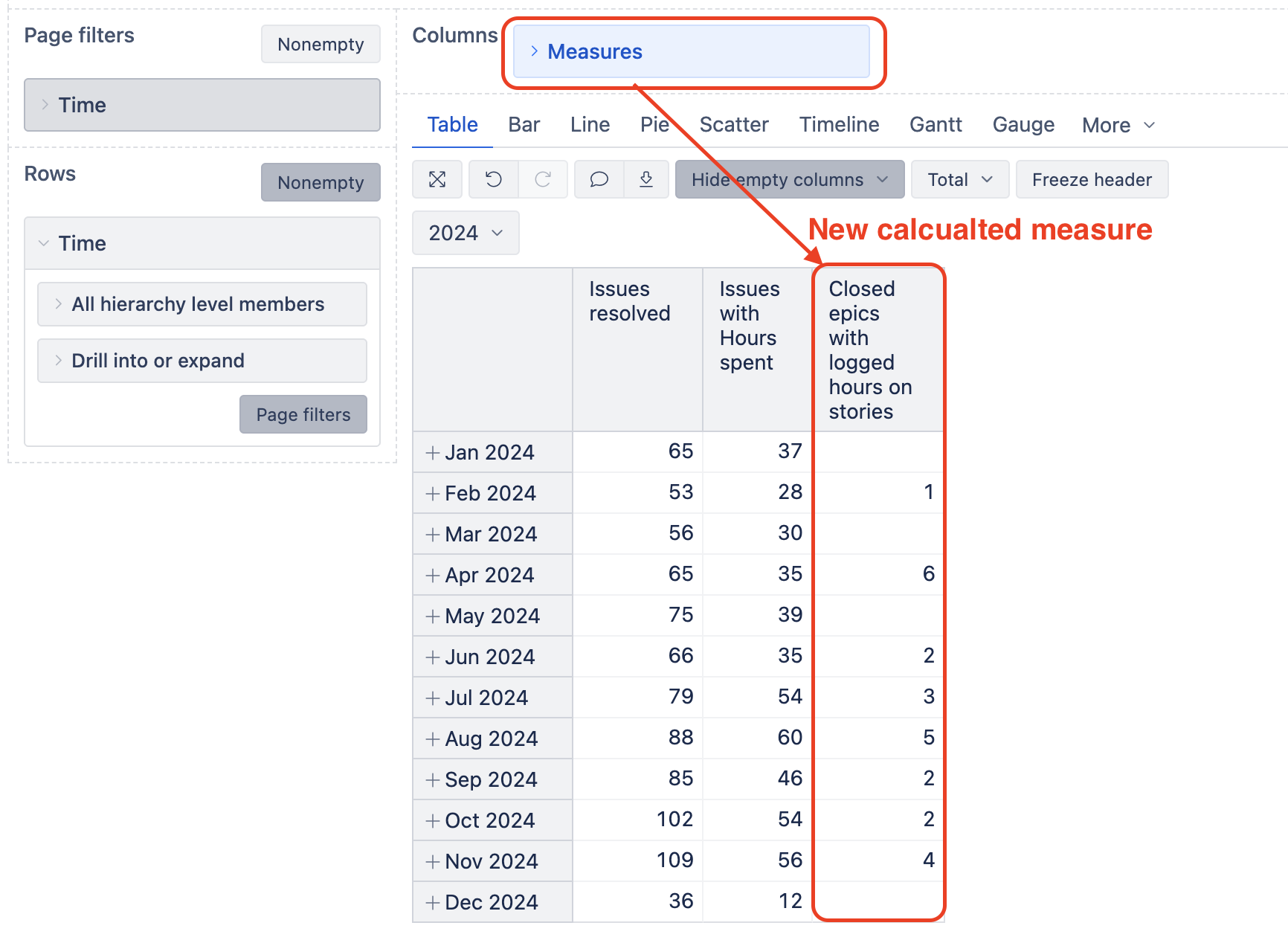Switch to the Bar chart tab
This screenshot has width=1288, height=943.
(524, 124)
